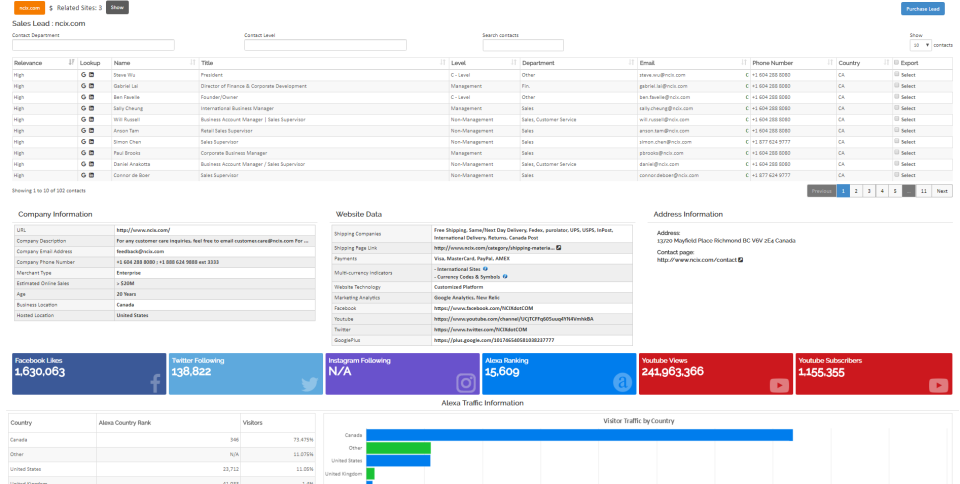Image resolution: width=960 pixels, height=484 pixels.
Task: Go to page 5 of contacts
Action: pos(894,191)
